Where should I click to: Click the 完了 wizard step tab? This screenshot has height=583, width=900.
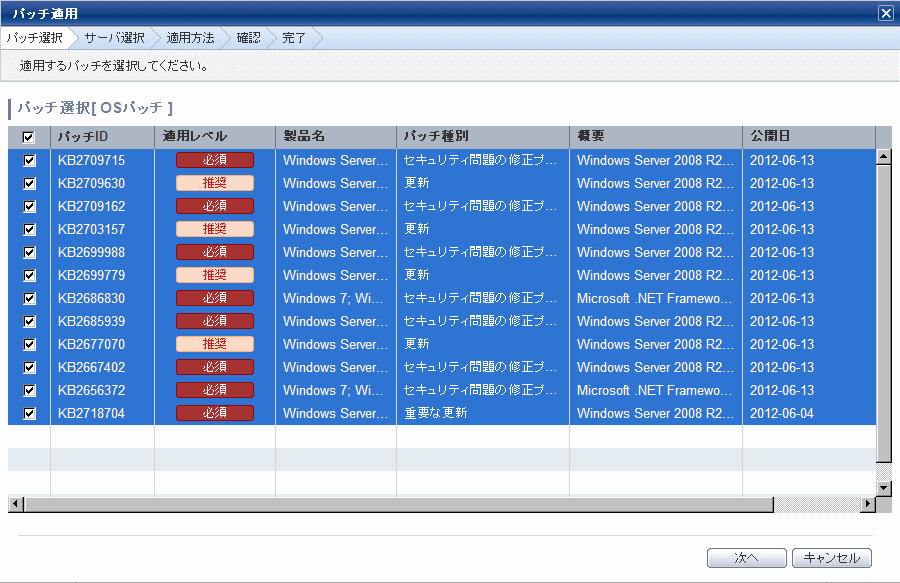(x=294, y=38)
